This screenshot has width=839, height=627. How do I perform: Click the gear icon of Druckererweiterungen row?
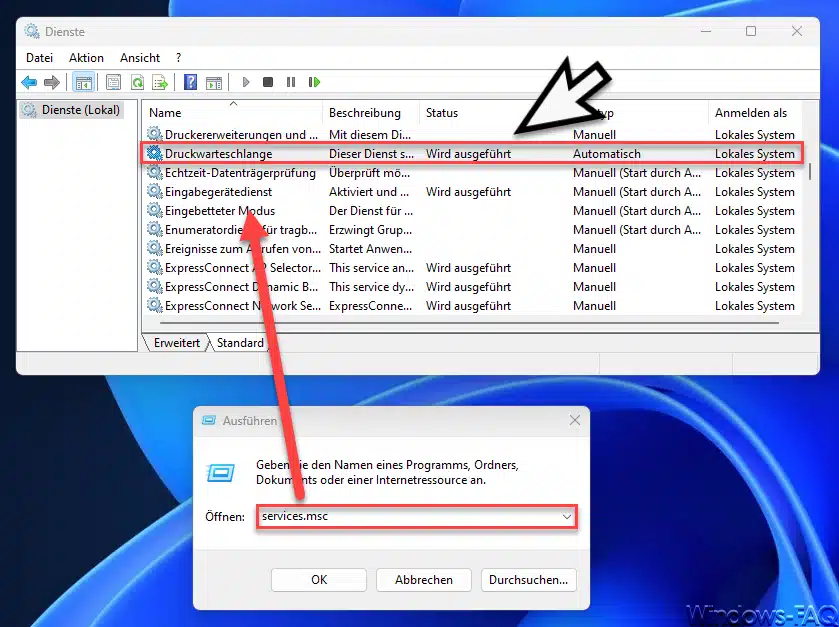155,134
